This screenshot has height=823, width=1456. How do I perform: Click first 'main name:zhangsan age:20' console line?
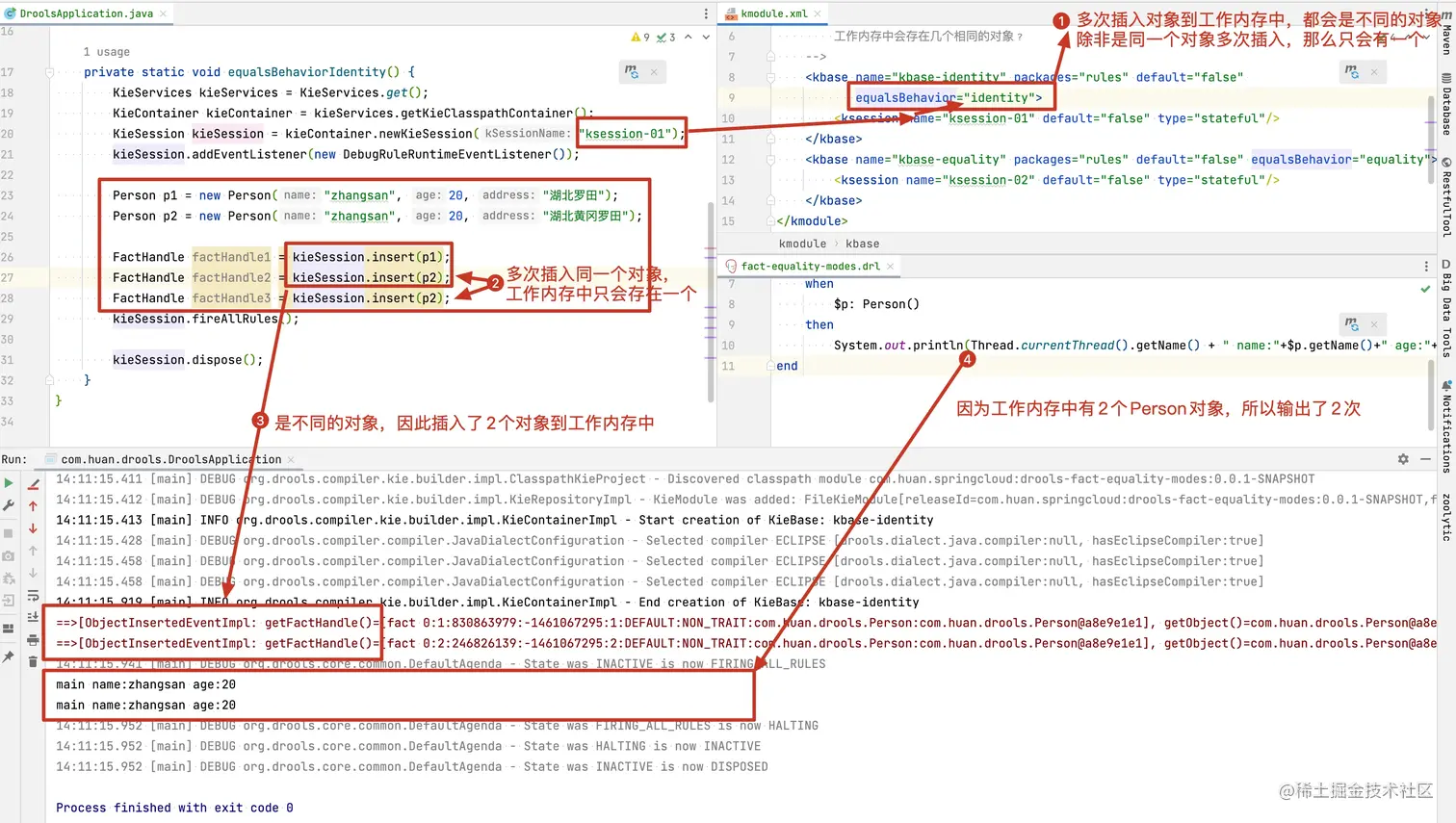click(145, 684)
